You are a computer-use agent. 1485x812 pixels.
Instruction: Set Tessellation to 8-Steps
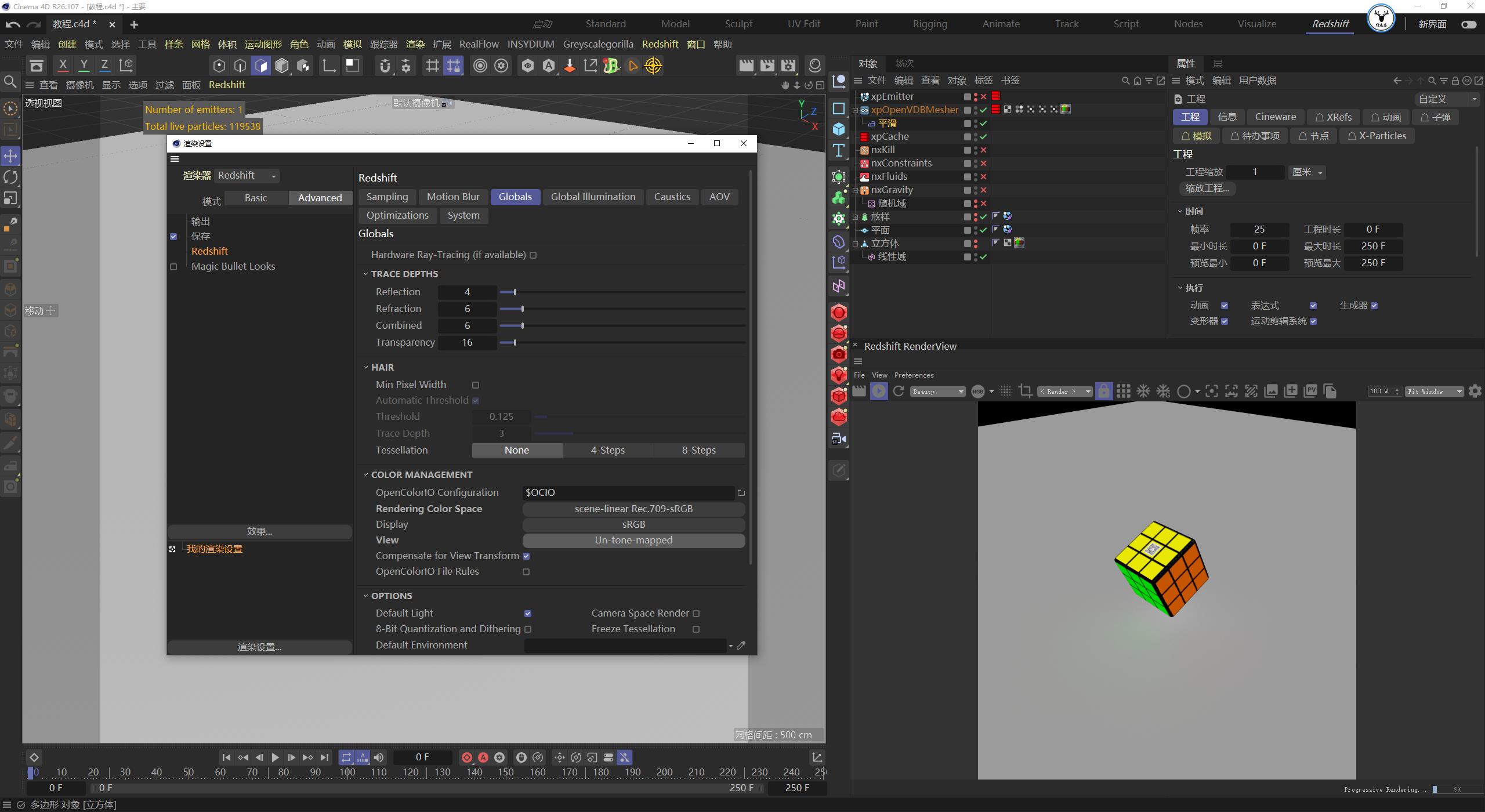699,449
